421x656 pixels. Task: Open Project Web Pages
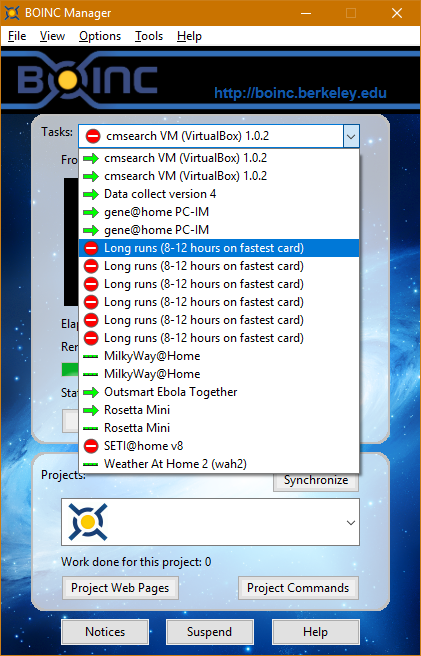120,588
